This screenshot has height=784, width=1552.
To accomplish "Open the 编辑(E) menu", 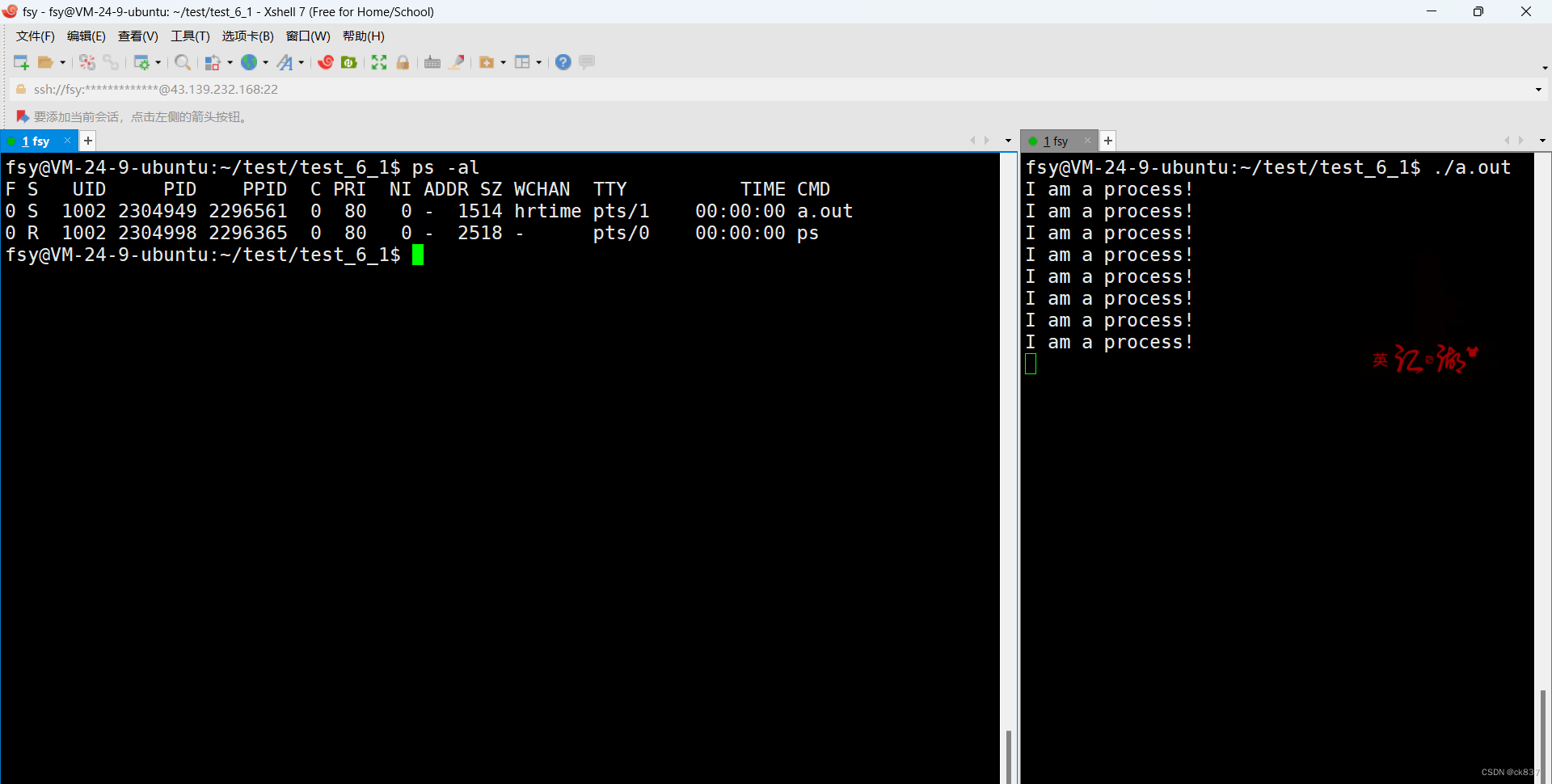I will pyautogui.click(x=86, y=36).
